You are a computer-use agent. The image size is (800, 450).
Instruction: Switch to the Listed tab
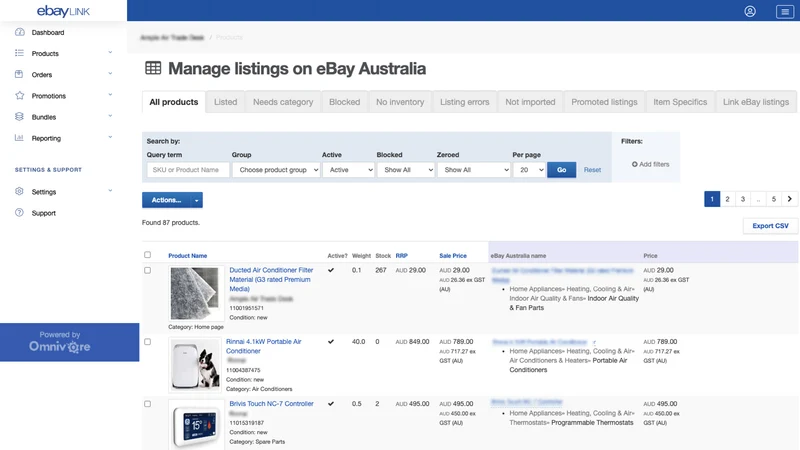tap(226, 102)
